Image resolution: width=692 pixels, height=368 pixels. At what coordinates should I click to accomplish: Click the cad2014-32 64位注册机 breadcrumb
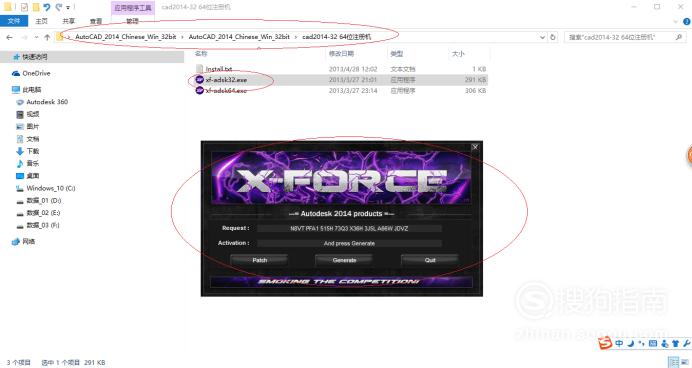(x=337, y=37)
